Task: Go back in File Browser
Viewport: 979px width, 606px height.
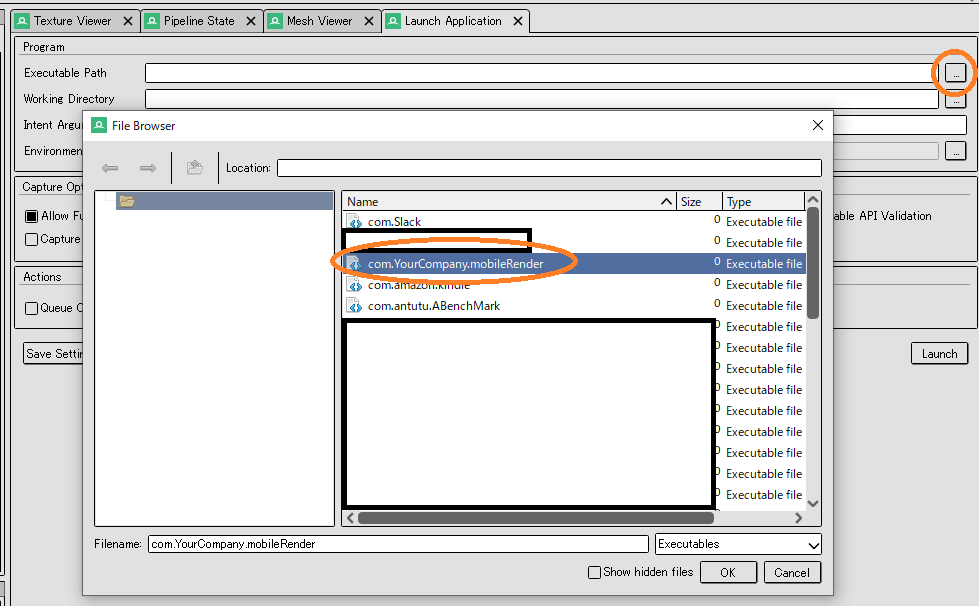Action: (x=110, y=168)
